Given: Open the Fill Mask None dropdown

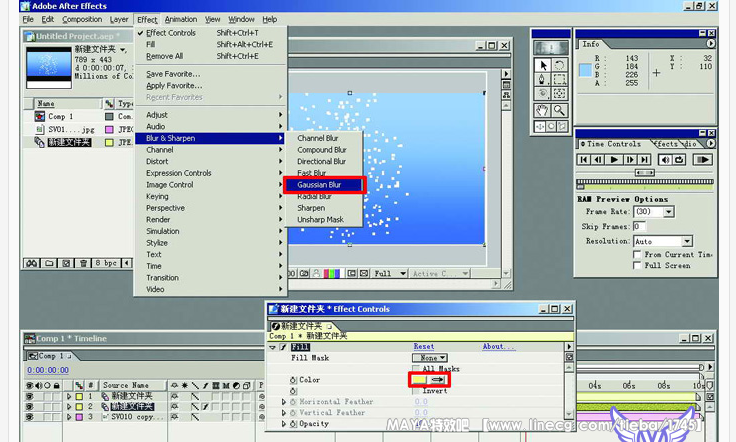Looking at the screenshot, I should tap(429, 358).
